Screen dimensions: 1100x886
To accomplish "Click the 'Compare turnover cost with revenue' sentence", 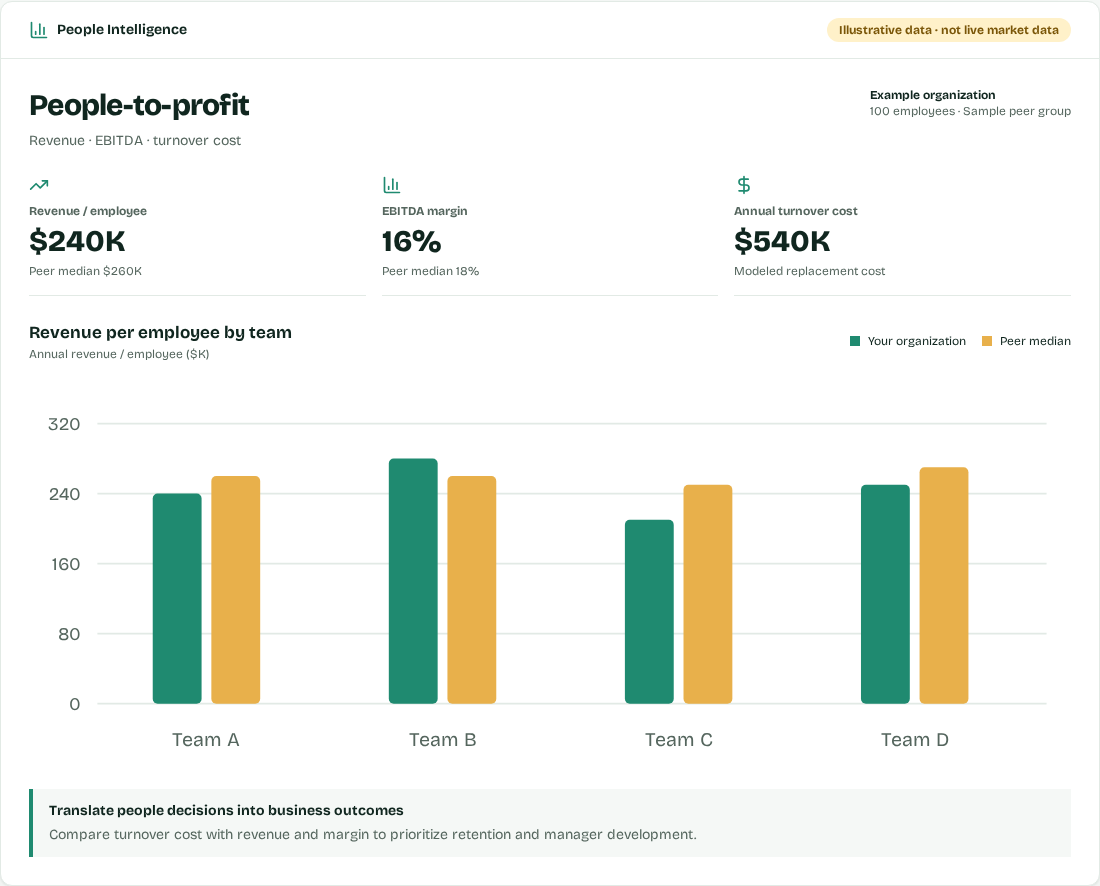I will tap(373, 835).
